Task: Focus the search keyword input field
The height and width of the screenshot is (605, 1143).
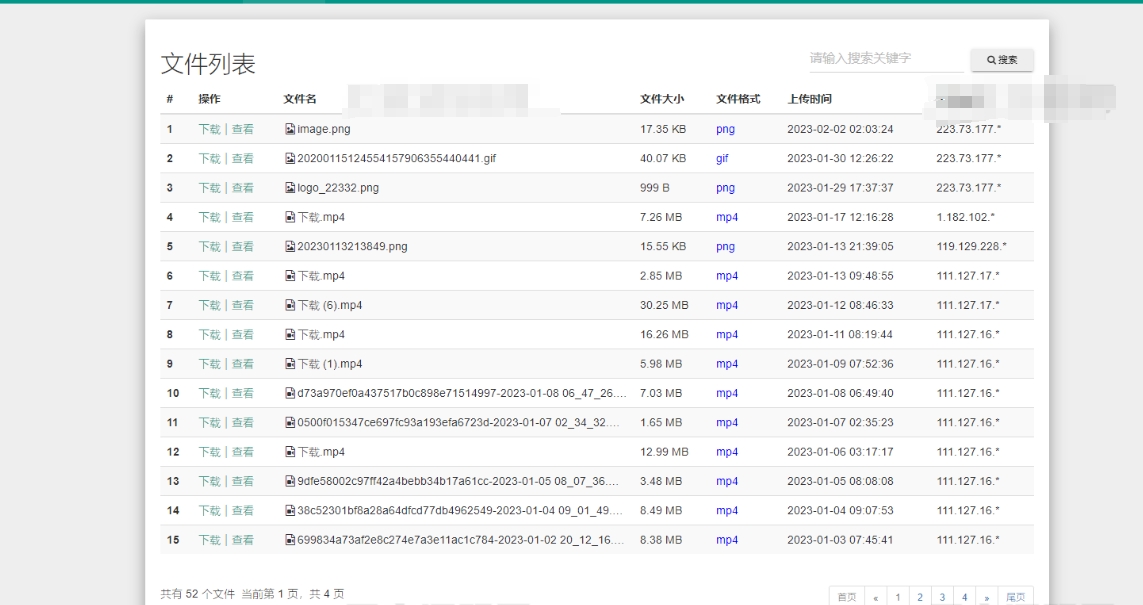Action: click(886, 58)
